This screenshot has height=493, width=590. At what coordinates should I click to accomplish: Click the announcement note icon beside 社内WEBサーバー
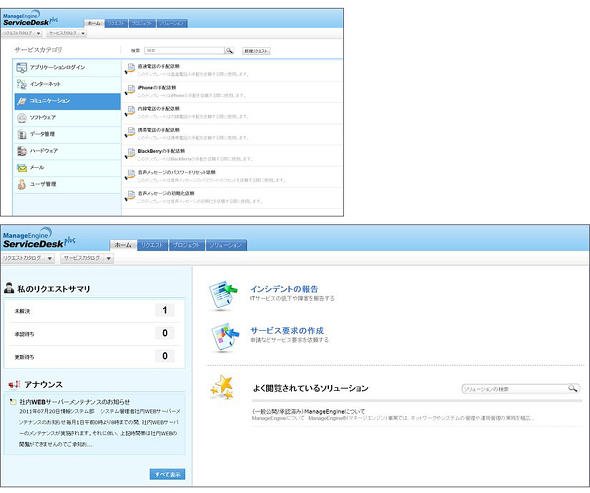tap(13, 402)
